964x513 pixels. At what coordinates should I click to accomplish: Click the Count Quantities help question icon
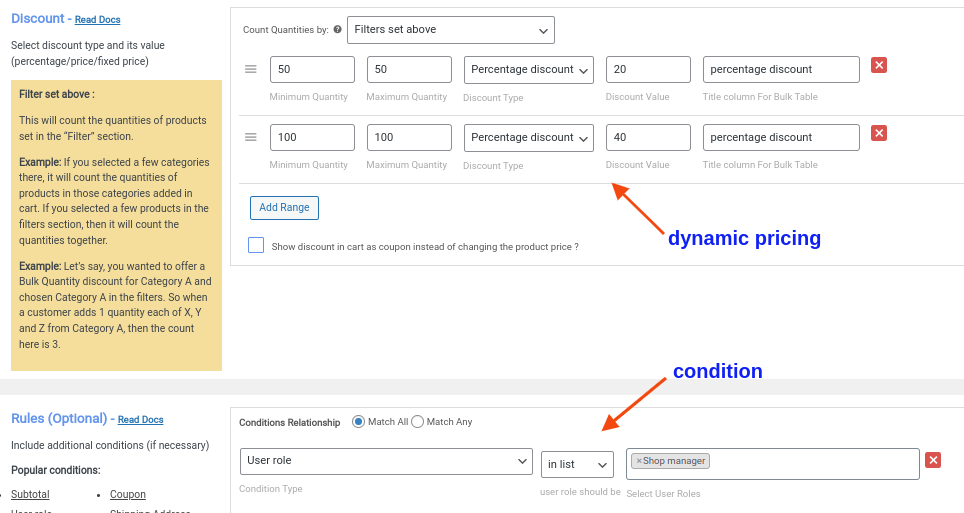point(337,30)
